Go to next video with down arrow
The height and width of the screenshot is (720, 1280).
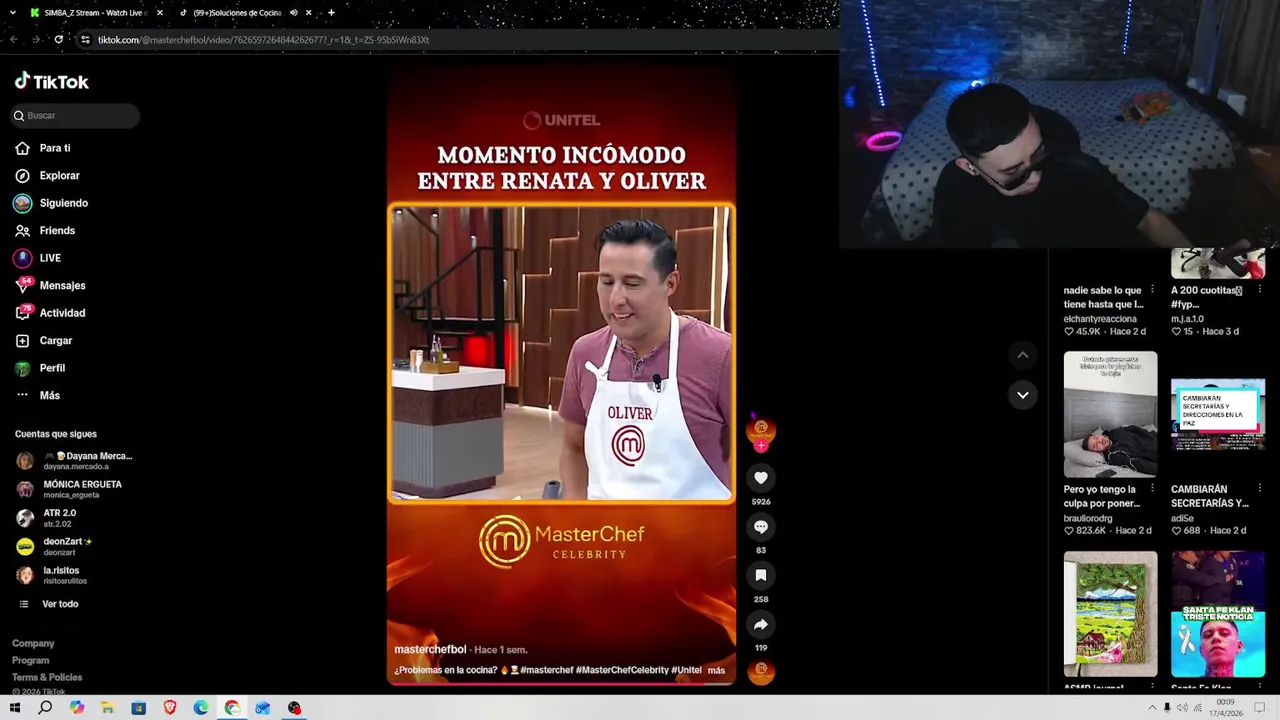[1022, 395]
